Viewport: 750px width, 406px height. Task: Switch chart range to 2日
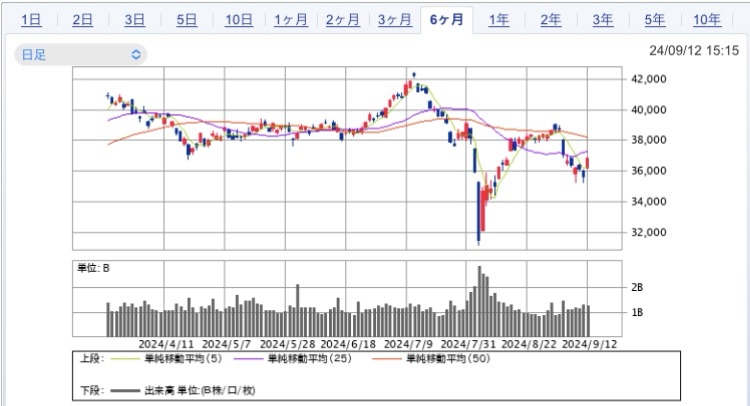click(x=83, y=20)
